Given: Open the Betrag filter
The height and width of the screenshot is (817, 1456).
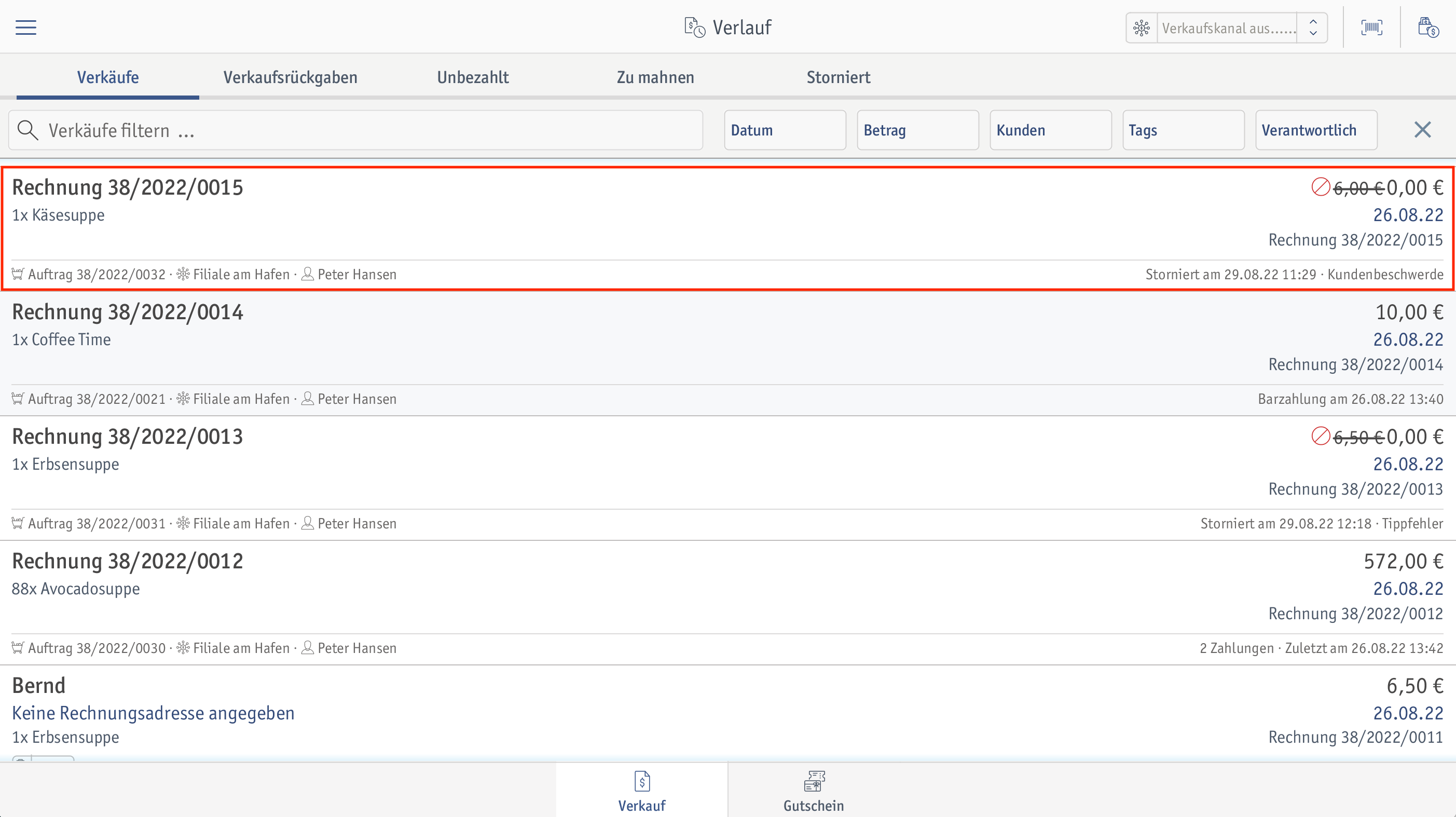Looking at the screenshot, I should pos(918,130).
